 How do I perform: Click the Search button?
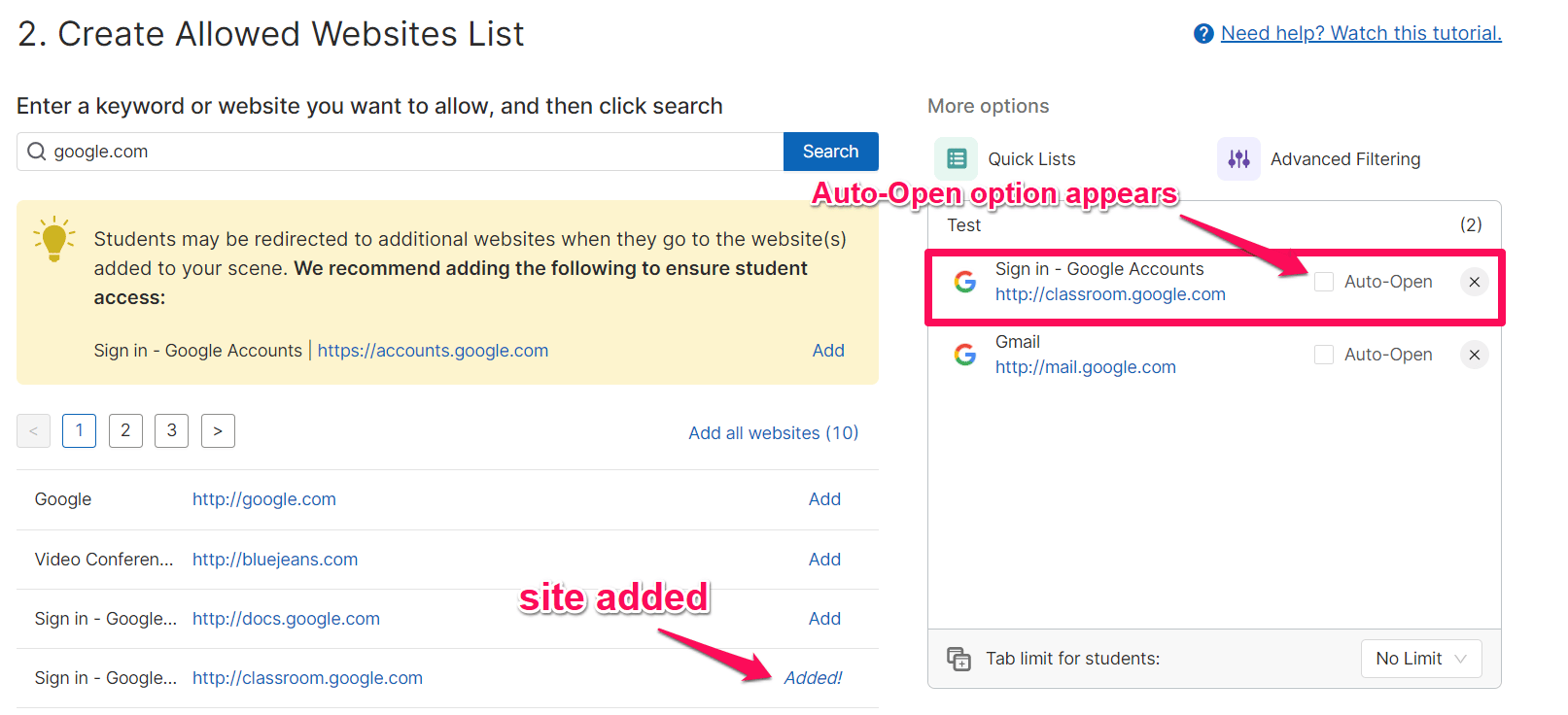(x=831, y=152)
